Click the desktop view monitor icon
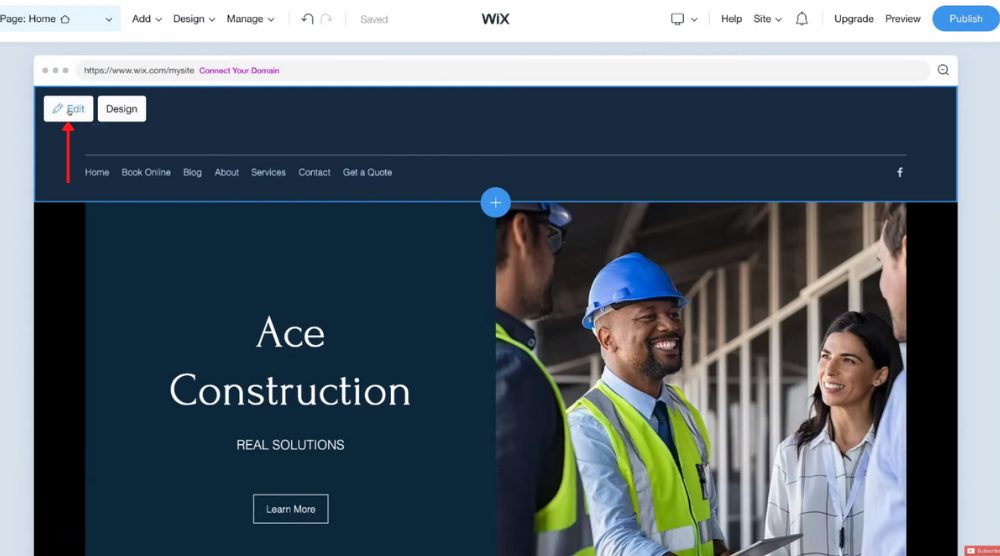The image size is (1000, 556). pyautogui.click(x=677, y=19)
